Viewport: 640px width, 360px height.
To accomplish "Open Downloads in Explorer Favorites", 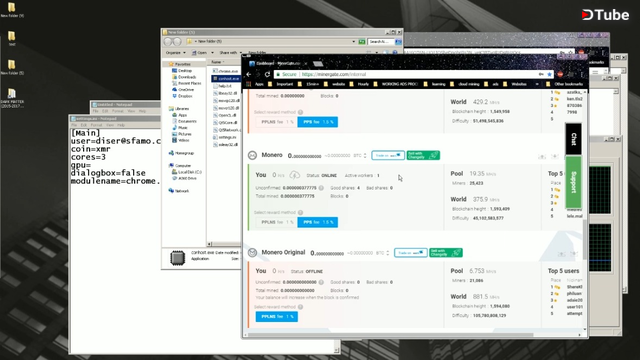I will 184,77.
